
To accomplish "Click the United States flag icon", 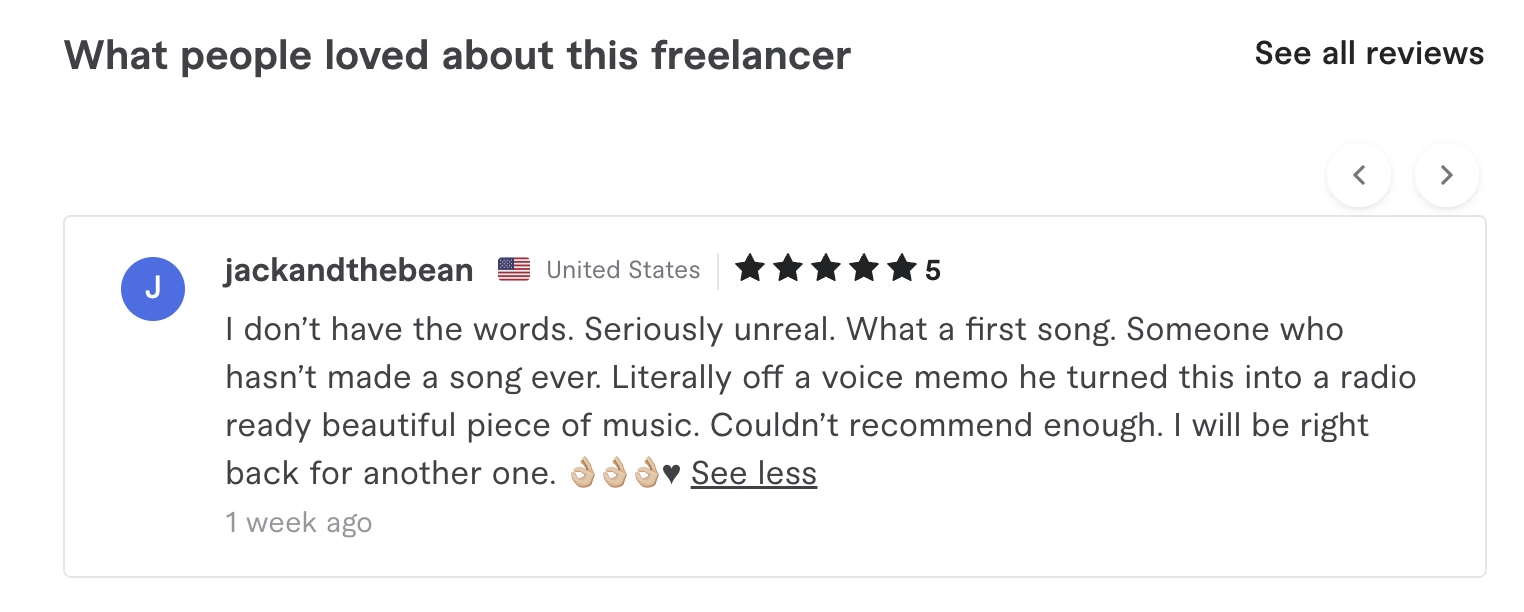I will pyautogui.click(x=514, y=269).
